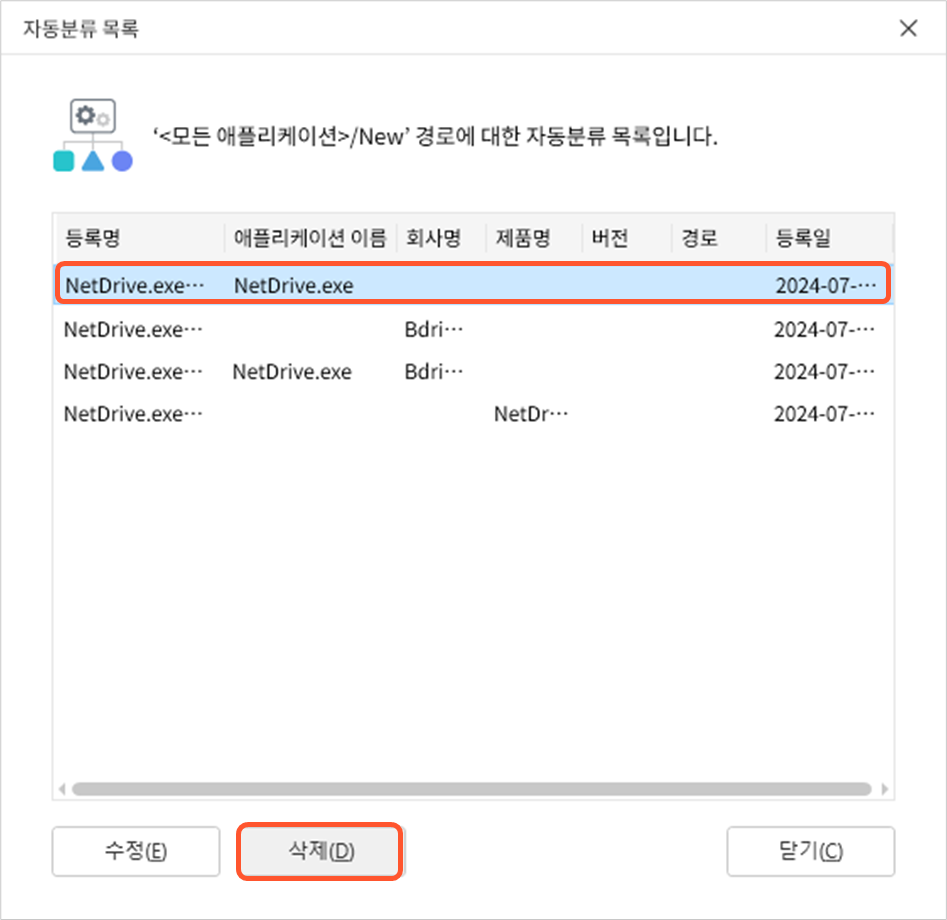Select NetDrive.exe application name in the highlighted row

pos(294,285)
